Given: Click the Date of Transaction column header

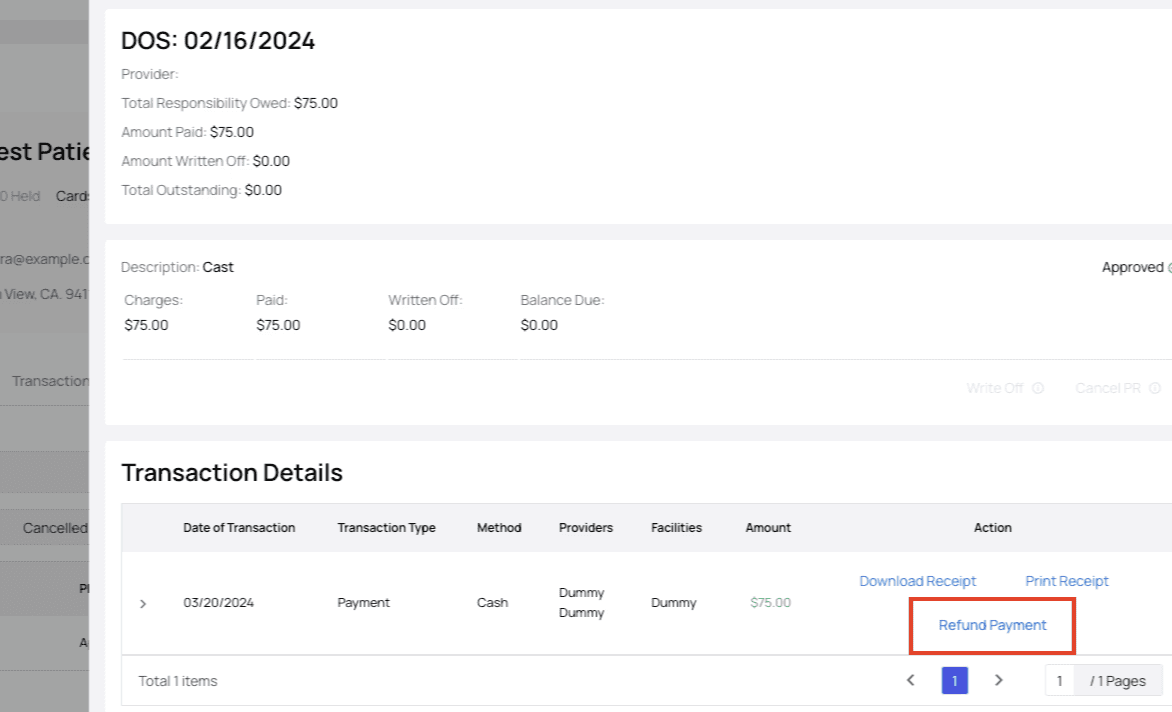Looking at the screenshot, I should (239, 528).
